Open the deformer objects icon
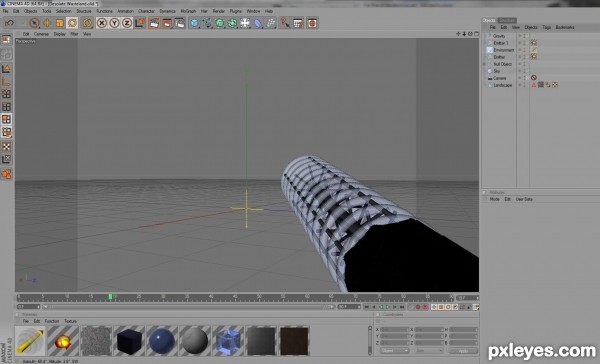 (x=258, y=23)
